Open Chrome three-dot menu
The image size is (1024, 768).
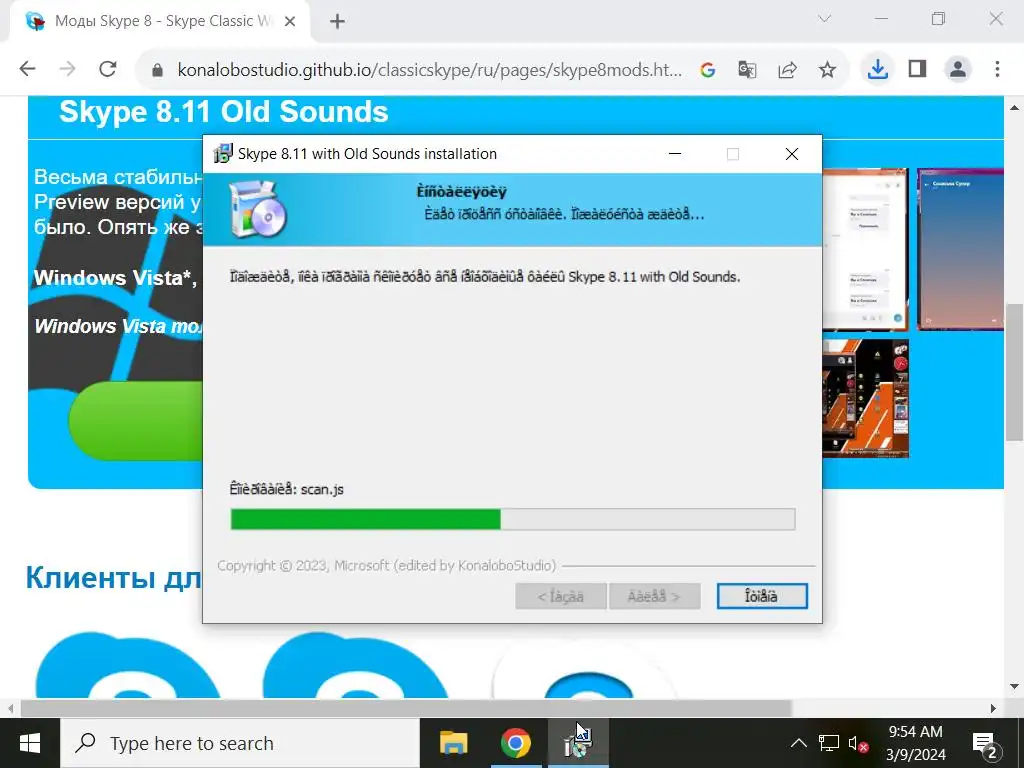coord(997,69)
